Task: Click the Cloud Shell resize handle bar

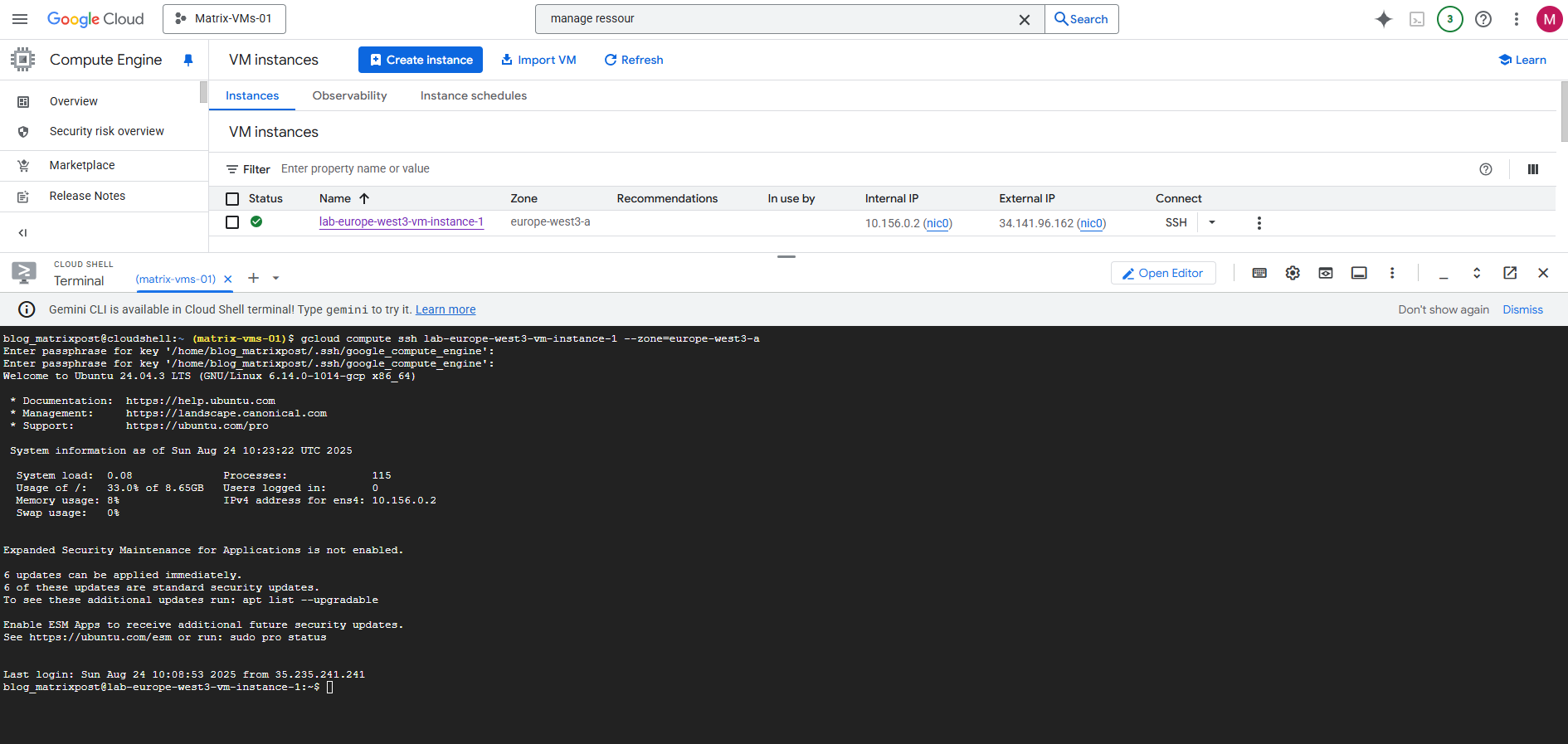Action: tap(786, 257)
